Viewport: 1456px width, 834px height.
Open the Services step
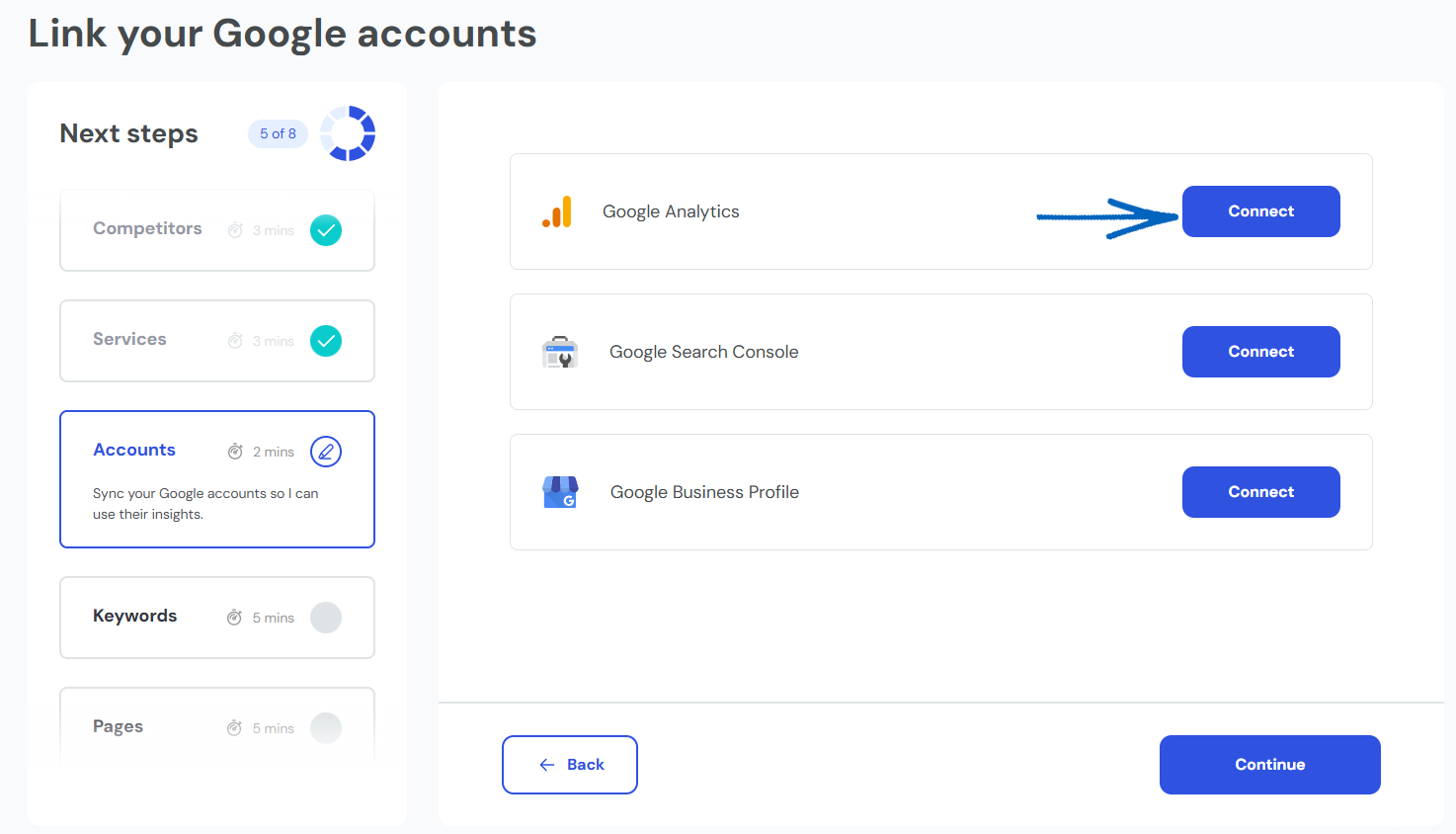tap(217, 341)
